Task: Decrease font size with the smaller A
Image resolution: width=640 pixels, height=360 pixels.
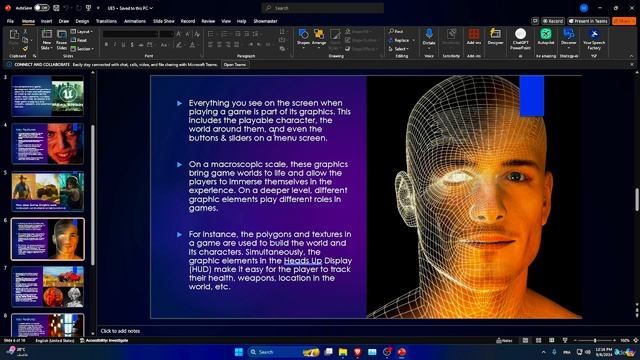Action: click(x=187, y=34)
